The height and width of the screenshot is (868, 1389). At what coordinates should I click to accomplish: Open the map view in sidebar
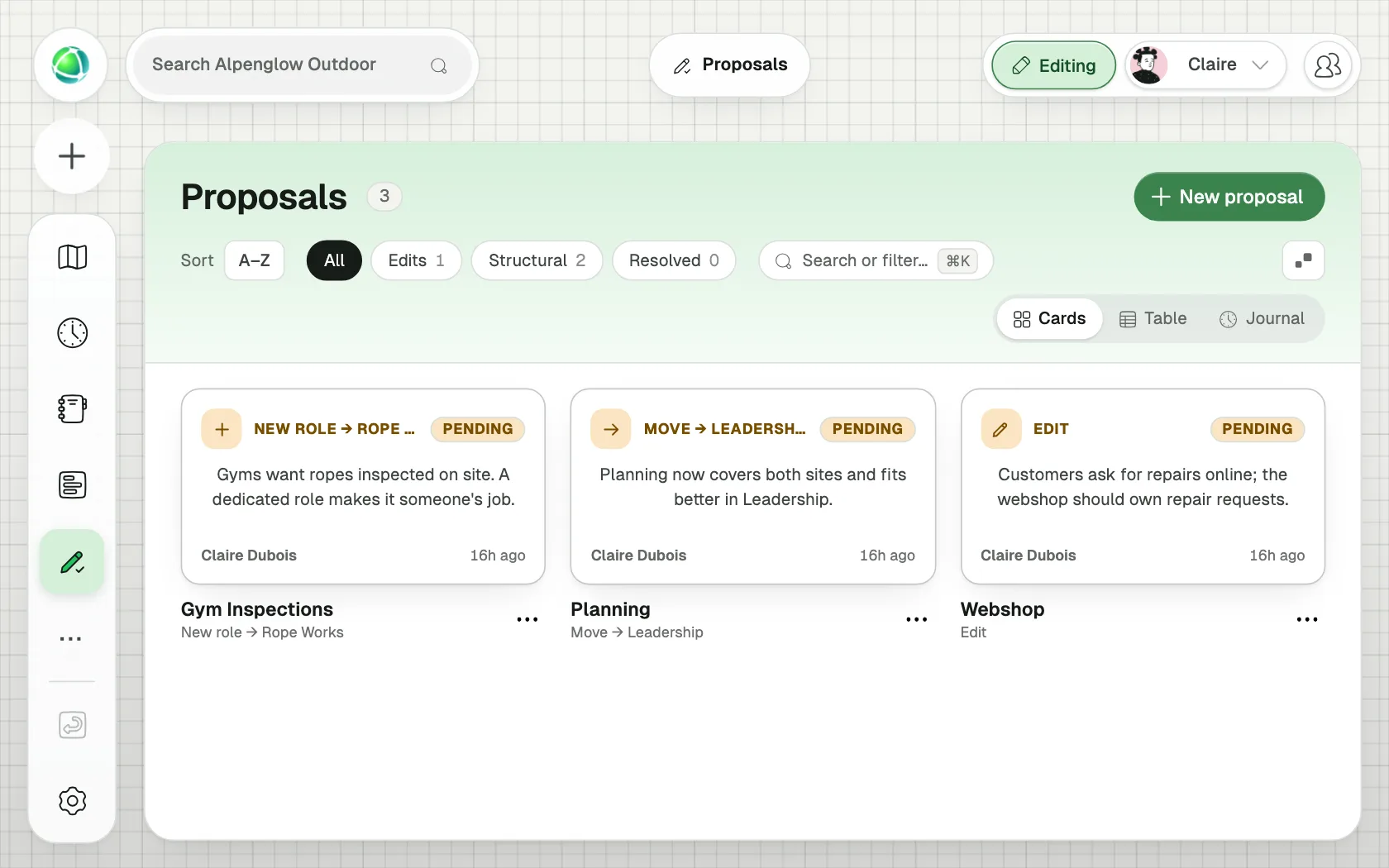(73, 257)
